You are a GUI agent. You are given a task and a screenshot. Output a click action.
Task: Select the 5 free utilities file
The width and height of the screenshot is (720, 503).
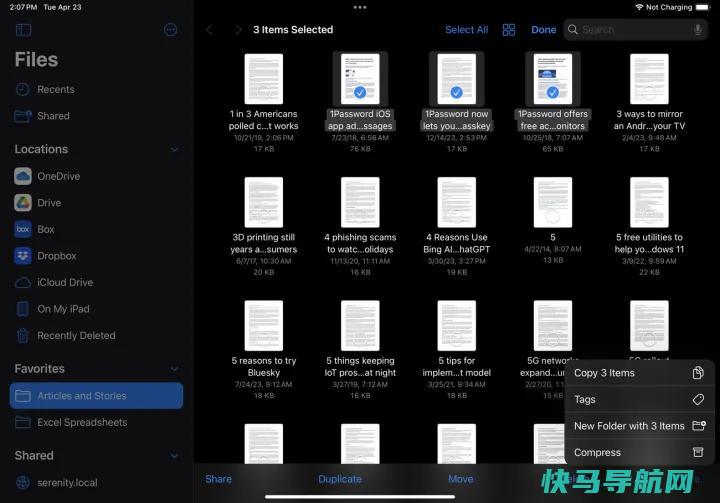(649, 202)
